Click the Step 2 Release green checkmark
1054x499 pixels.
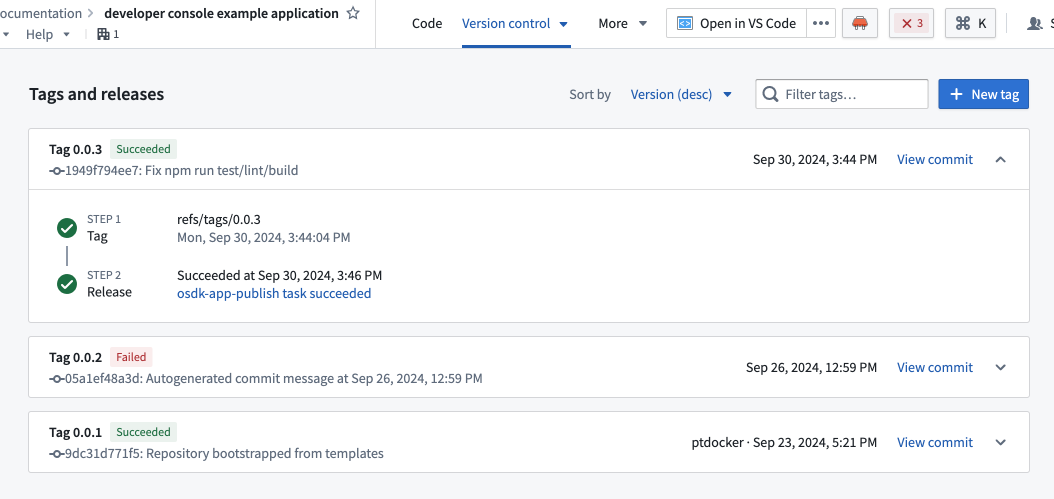[67, 284]
